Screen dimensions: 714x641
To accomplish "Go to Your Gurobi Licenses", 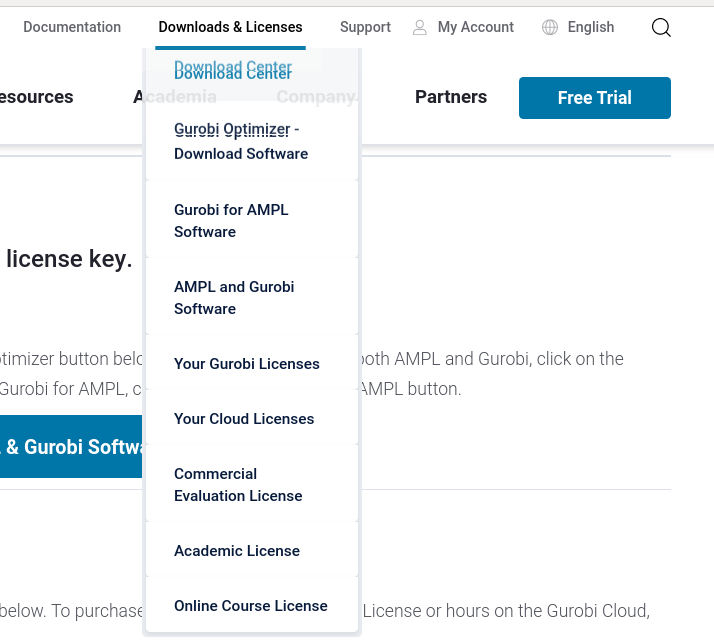I will [247, 364].
